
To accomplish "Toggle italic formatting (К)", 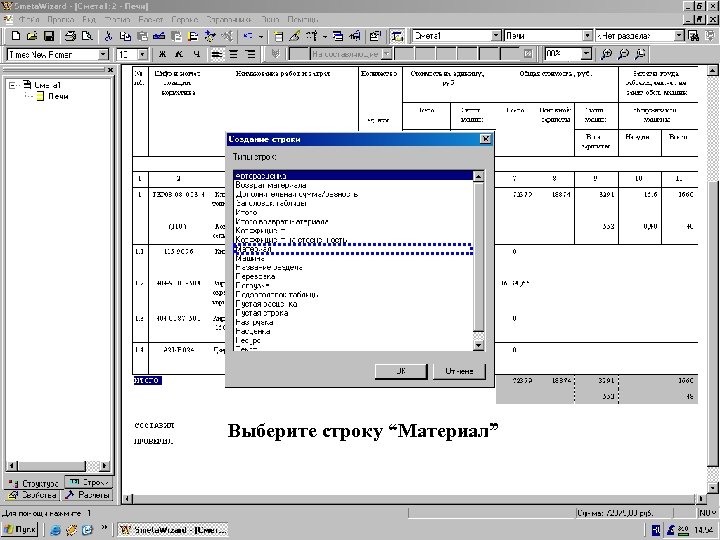I will (x=179, y=55).
